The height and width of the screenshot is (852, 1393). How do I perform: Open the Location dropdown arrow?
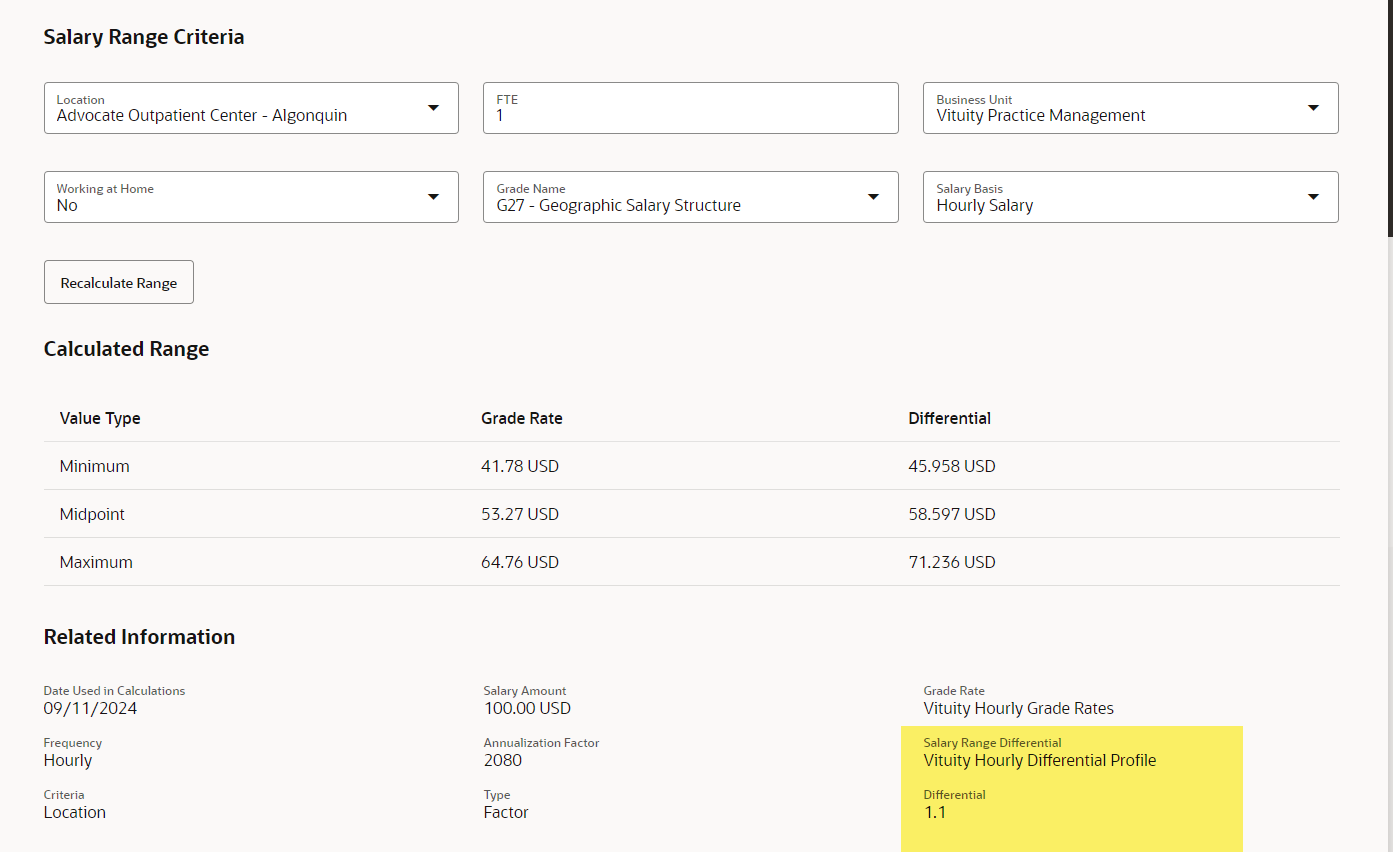(x=433, y=108)
